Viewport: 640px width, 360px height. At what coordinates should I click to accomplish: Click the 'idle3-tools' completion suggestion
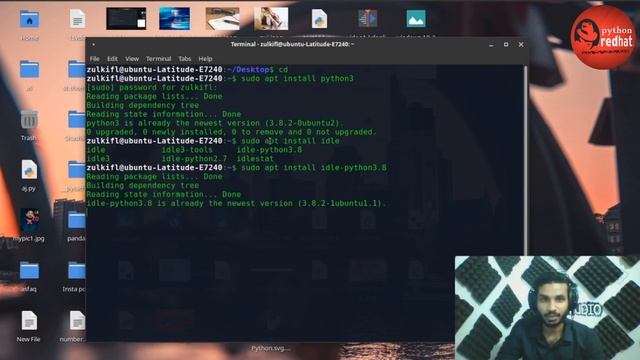coord(187,150)
